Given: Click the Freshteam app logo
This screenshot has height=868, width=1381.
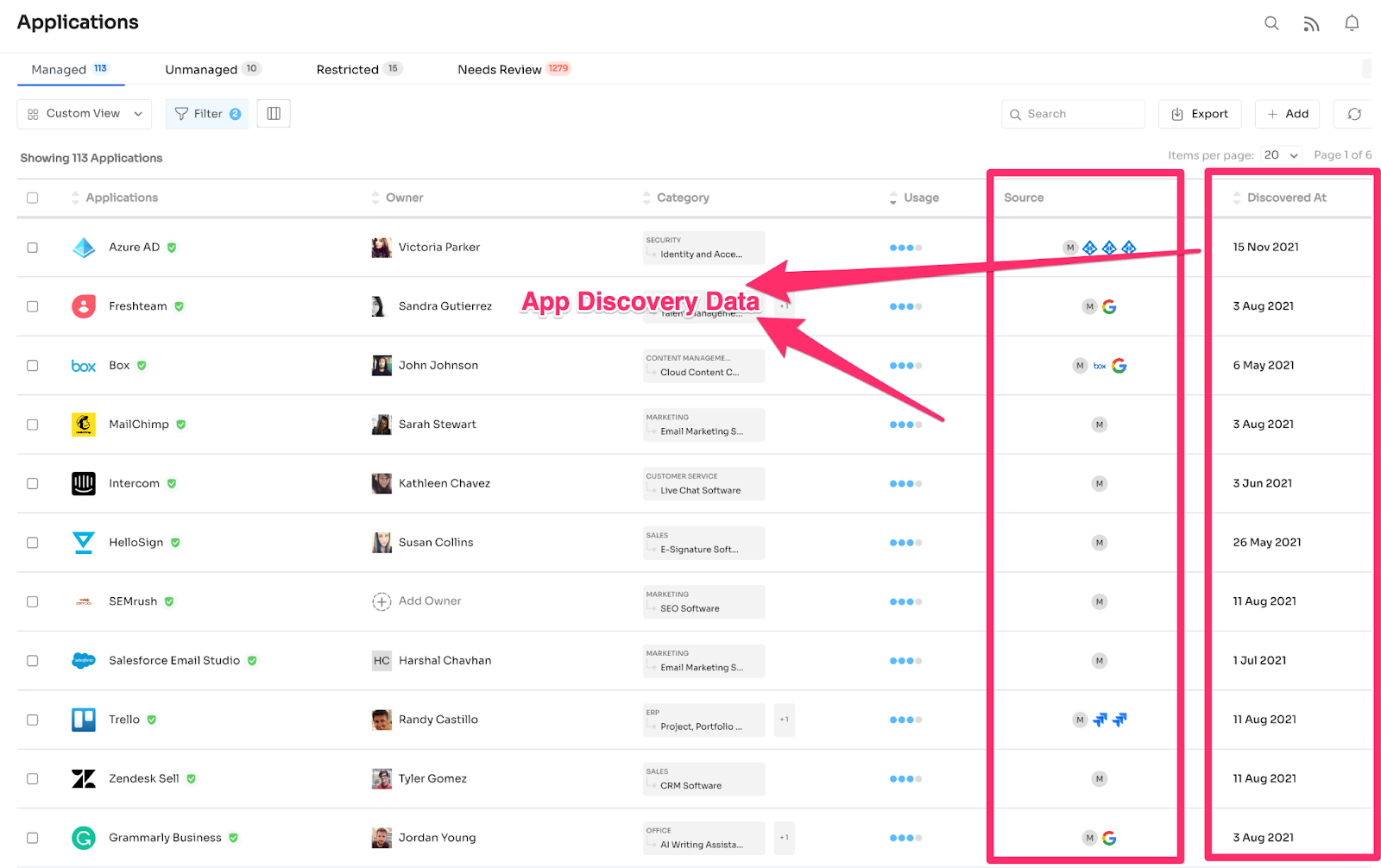Looking at the screenshot, I should pyautogui.click(x=84, y=306).
